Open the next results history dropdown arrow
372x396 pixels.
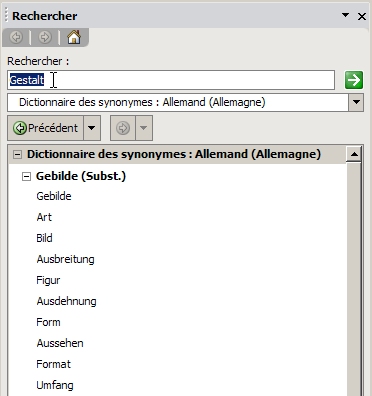pyautogui.click(x=144, y=128)
